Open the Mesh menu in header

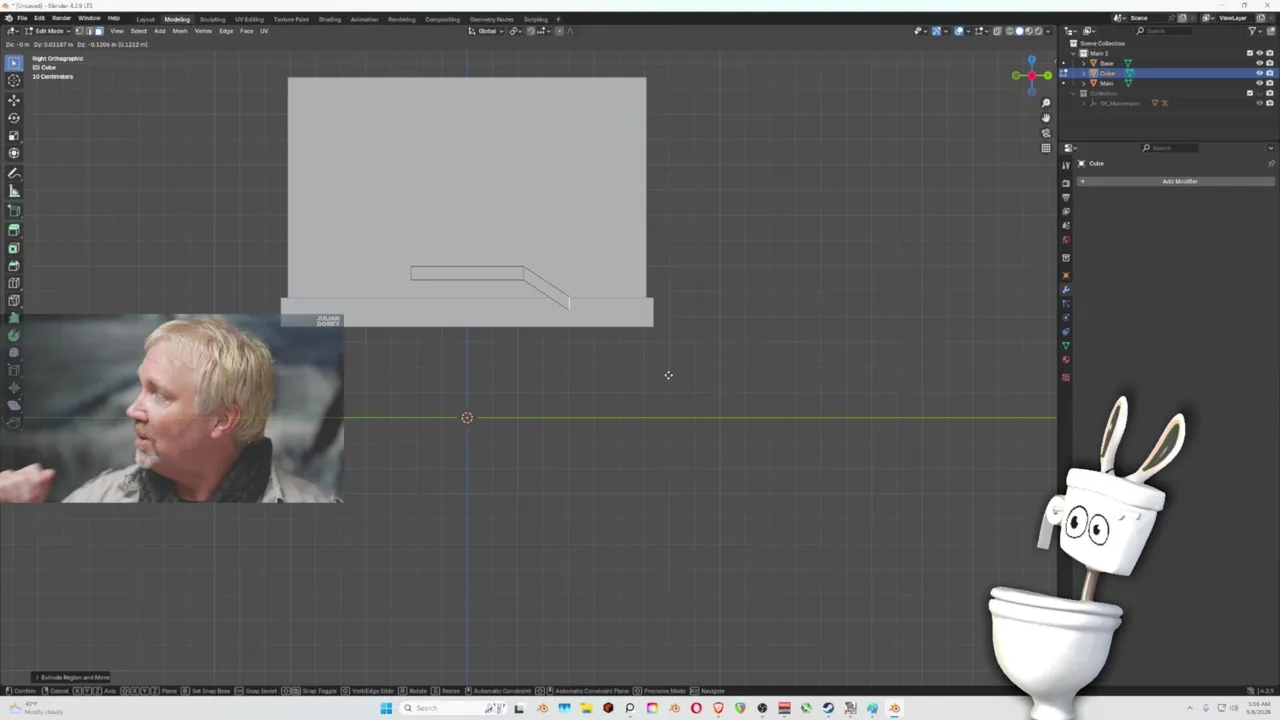(x=180, y=31)
